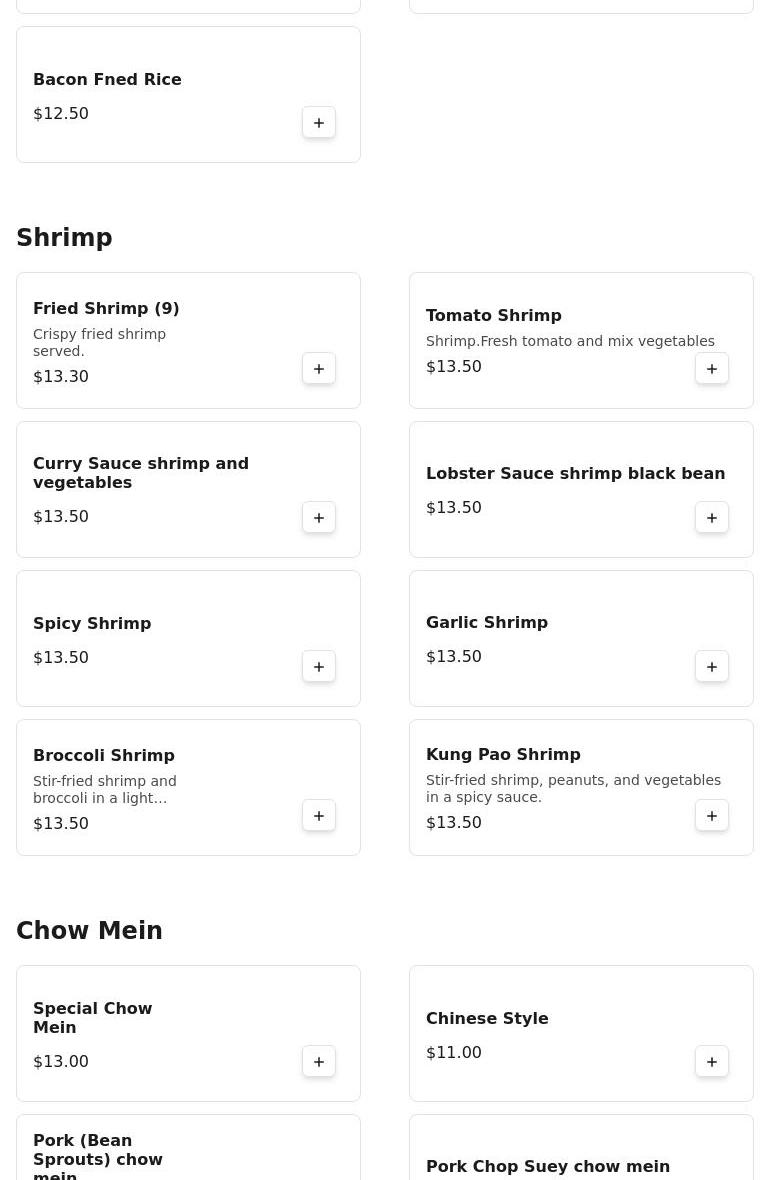This screenshot has width=770, height=1180.
Task: Add Kung Pao Shrimp to cart
Action: (712, 816)
